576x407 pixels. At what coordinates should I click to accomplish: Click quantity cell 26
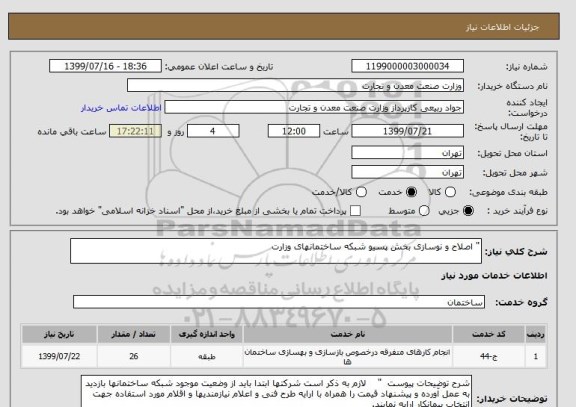tap(134, 356)
